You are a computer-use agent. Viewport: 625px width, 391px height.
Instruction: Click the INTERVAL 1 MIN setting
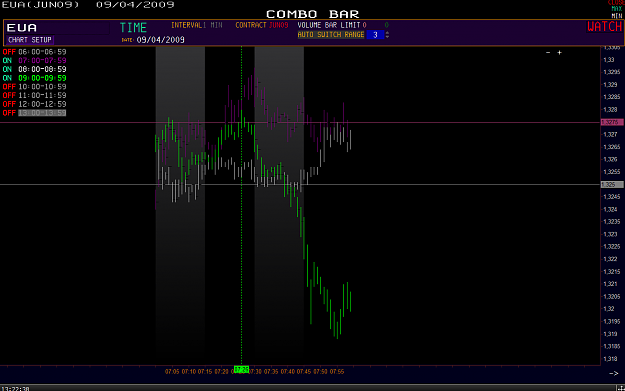(x=197, y=25)
